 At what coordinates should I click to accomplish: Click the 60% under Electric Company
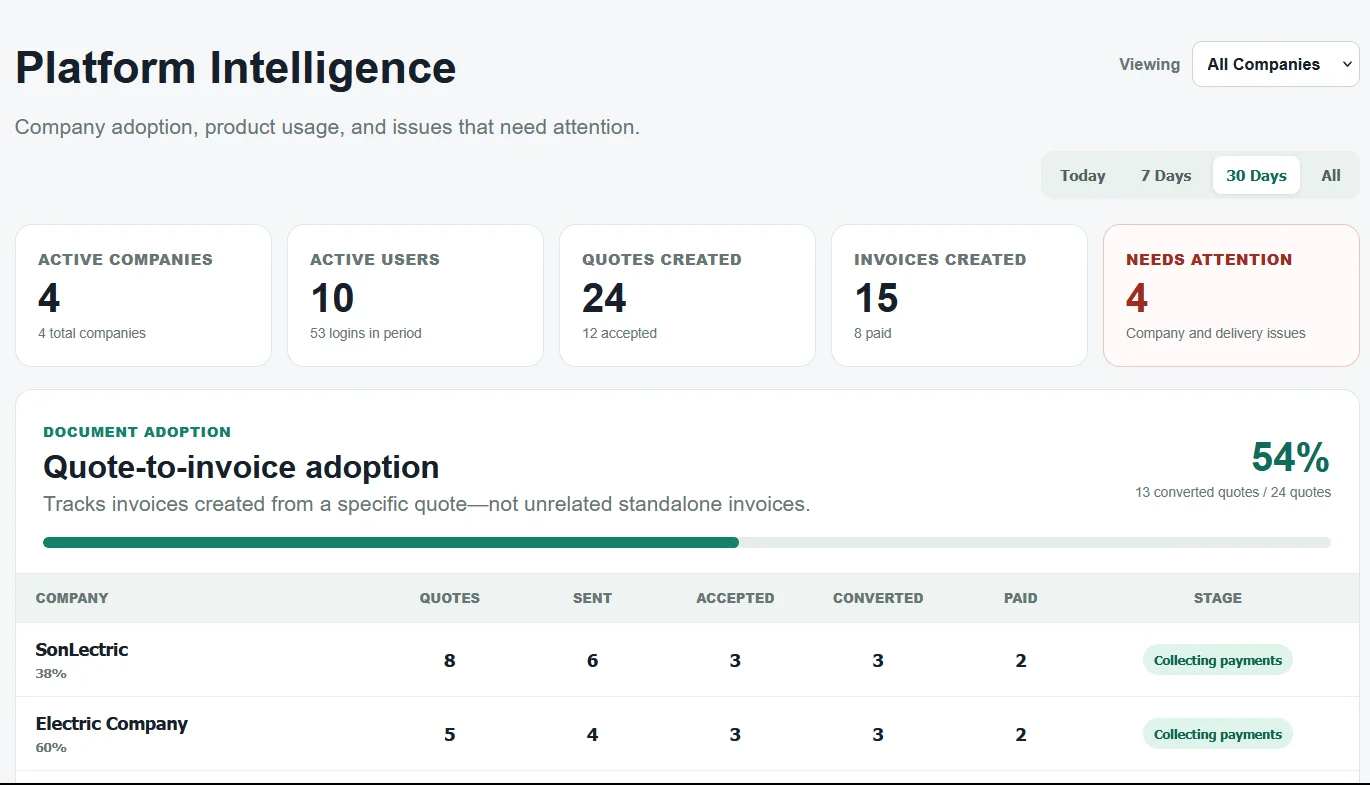[x=51, y=748]
